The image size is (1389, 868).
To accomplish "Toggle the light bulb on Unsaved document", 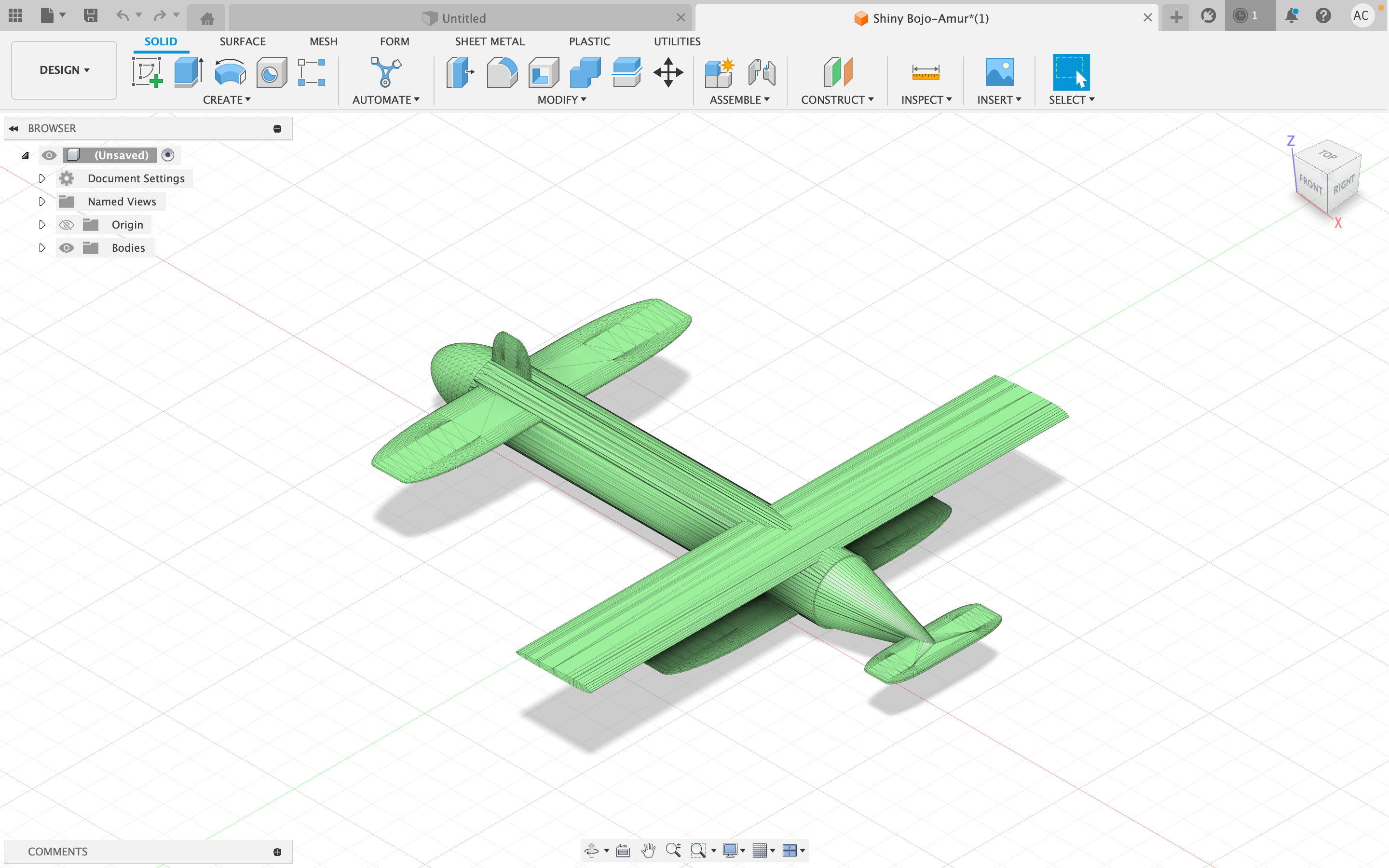I will pyautogui.click(x=48, y=155).
